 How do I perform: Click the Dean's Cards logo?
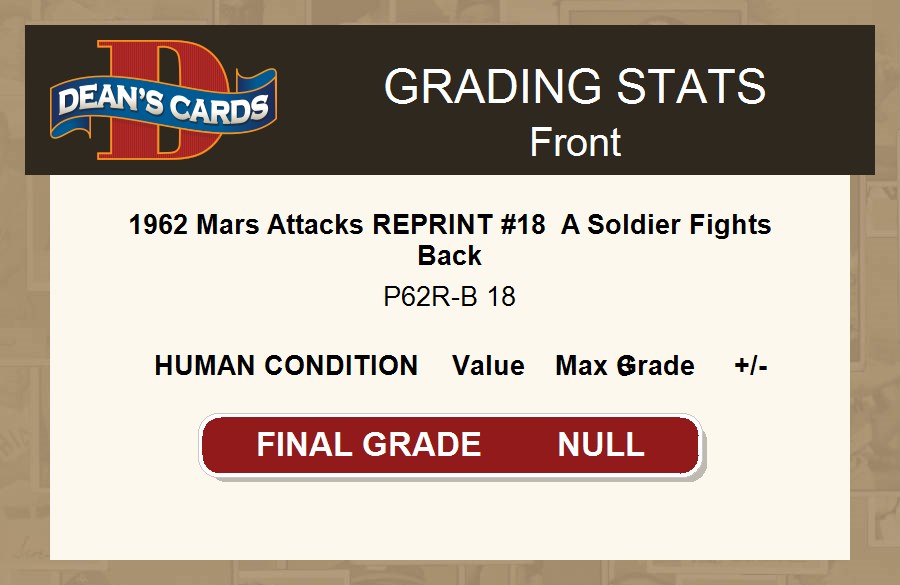[164, 100]
